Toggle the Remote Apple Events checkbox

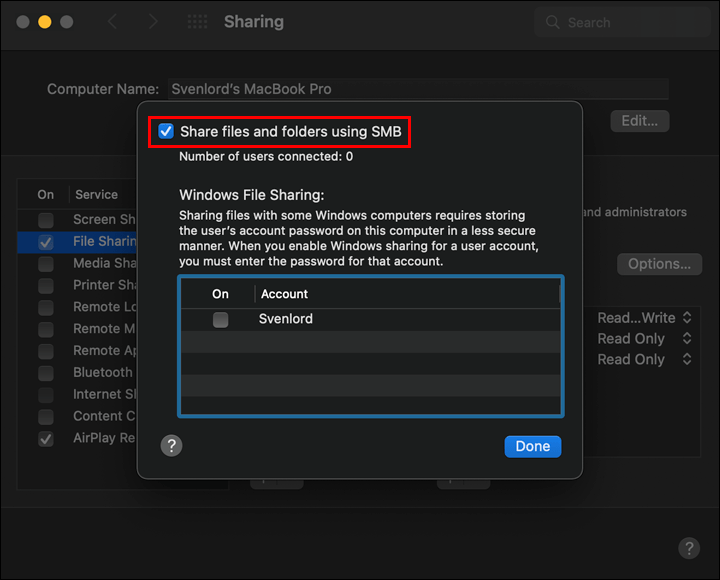[x=46, y=351]
